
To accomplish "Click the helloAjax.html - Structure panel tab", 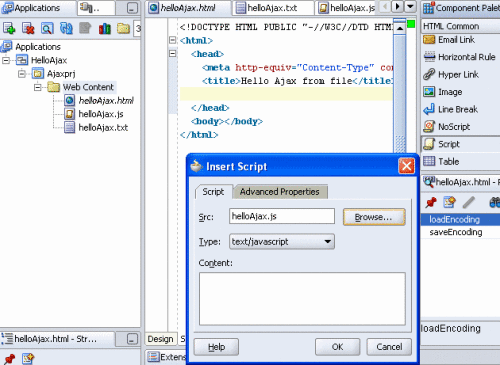I will coord(58,339).
